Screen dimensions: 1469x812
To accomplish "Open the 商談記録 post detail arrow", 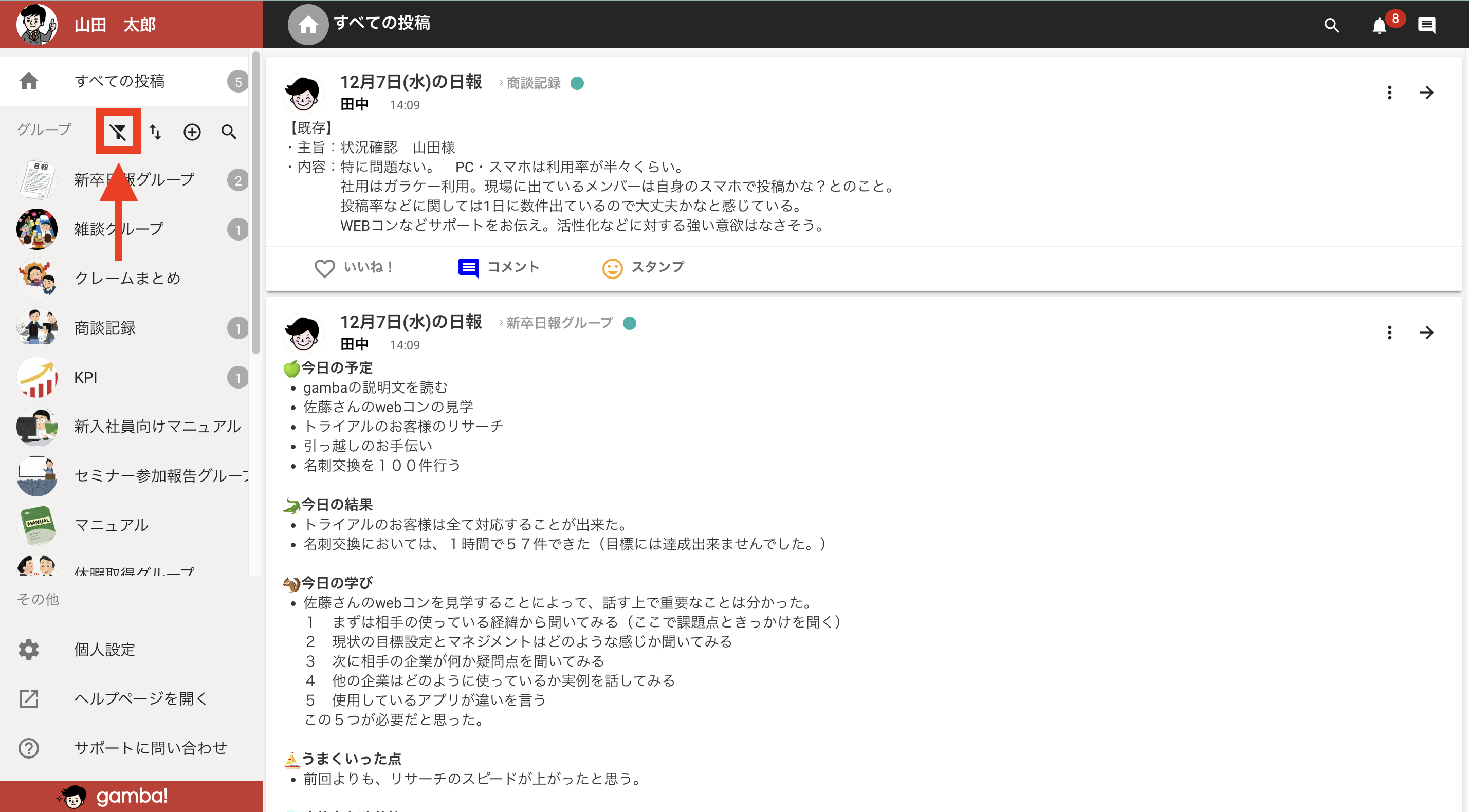I will pyautogui.click(x=1426, y=93).
